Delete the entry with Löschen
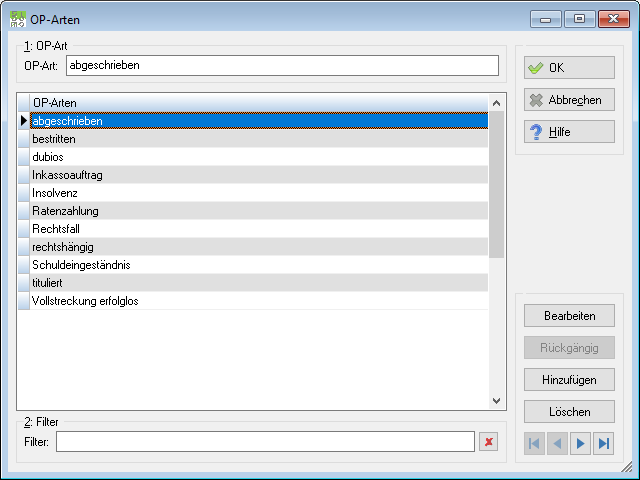 click(569, 411)
